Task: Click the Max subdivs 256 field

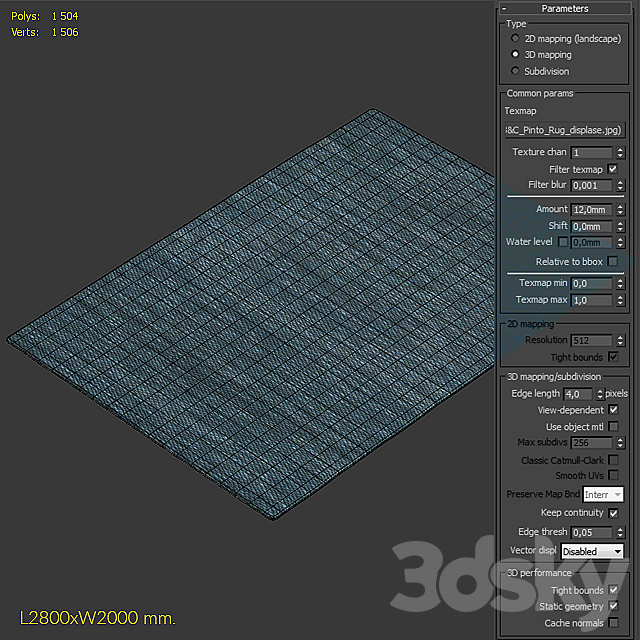Action: click(591, 443)
